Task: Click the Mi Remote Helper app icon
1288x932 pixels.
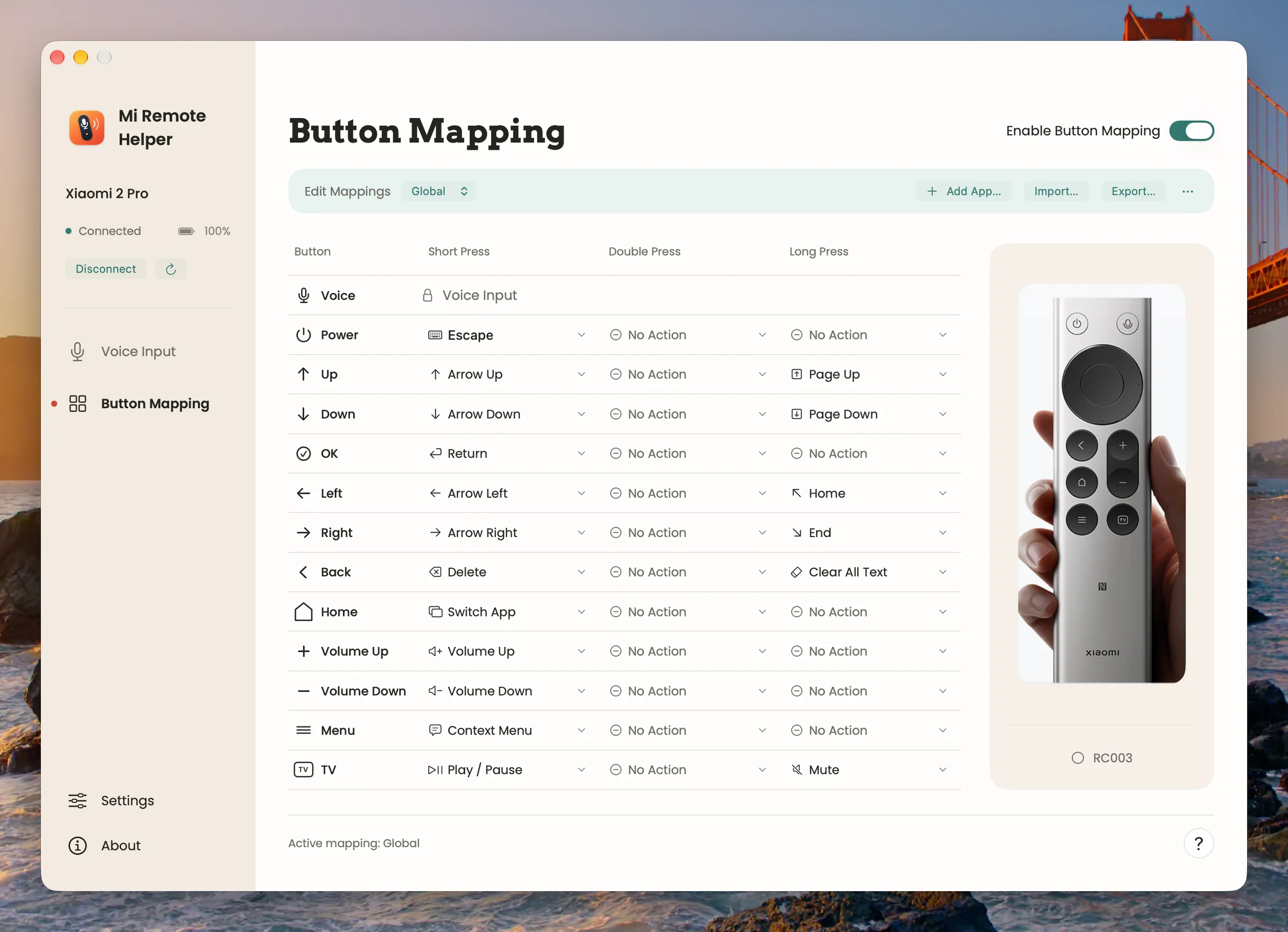Action: [x=86, y=128]
